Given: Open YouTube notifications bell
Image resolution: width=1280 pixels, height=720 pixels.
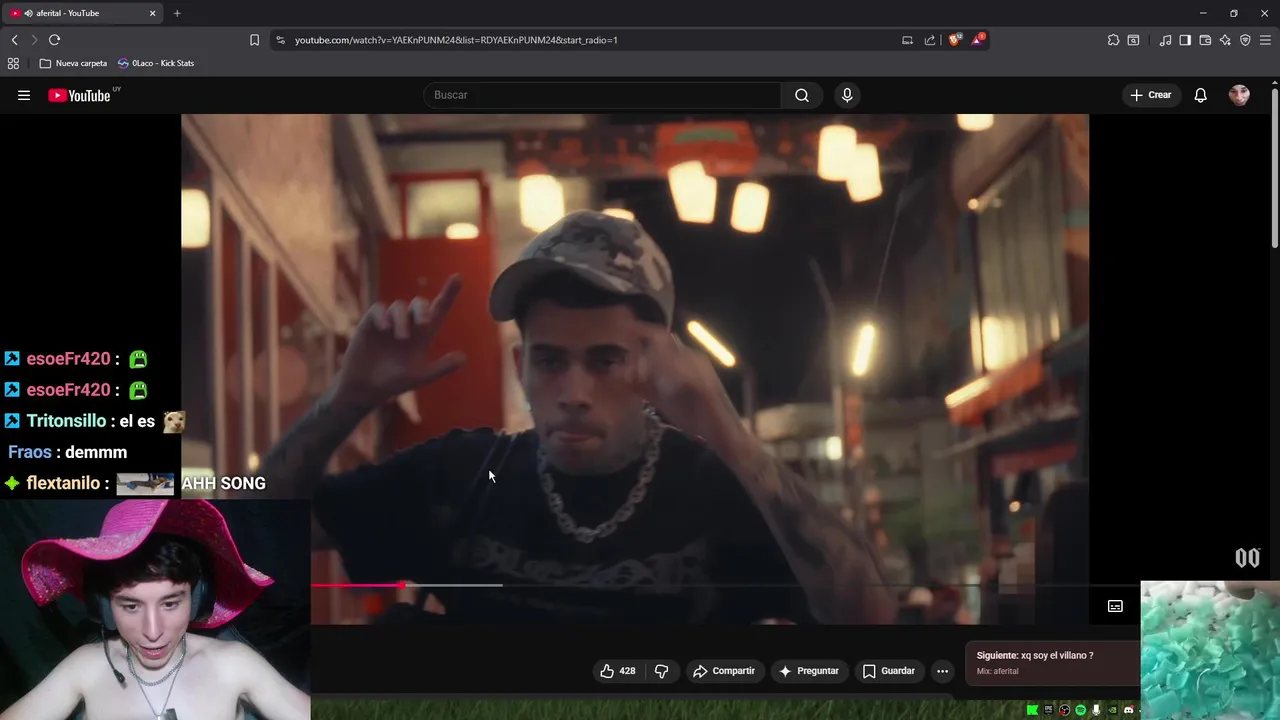Looking at the screenshot, I should [x=1200, y=95].
